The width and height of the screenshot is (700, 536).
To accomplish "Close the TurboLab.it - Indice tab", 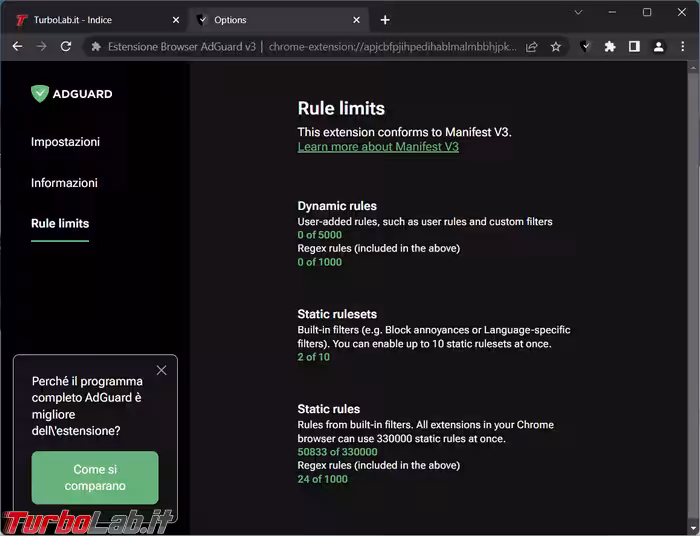I will click(x=176, y=20).
